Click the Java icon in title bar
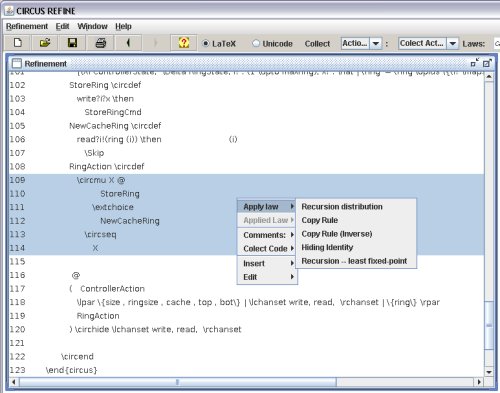The height and width of the screenshot is (393, 500). tap(9, 11)
